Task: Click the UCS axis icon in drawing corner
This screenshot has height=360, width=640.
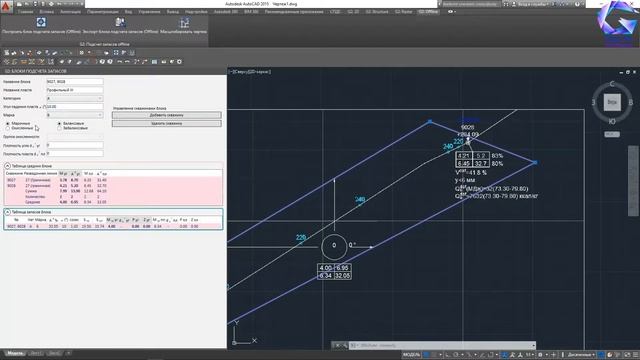Action: (x=244, y=333)
